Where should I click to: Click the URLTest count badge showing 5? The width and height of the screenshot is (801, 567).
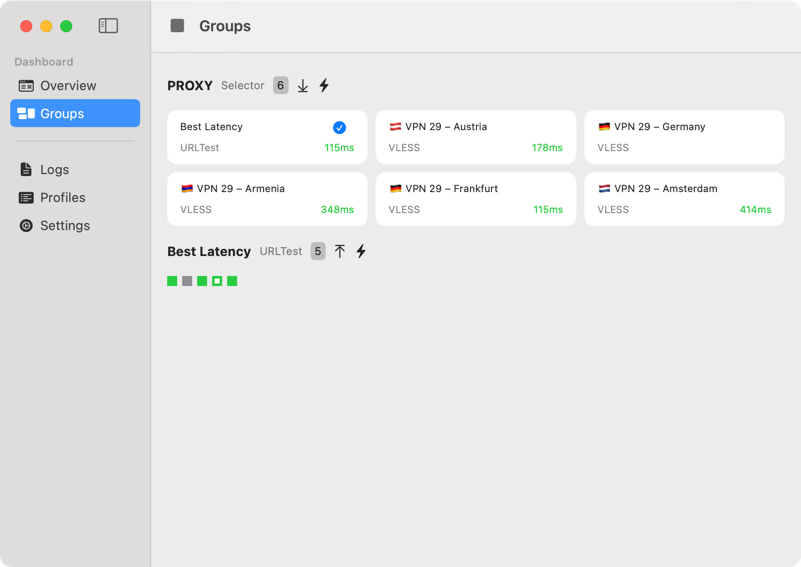tap(318, 252)
